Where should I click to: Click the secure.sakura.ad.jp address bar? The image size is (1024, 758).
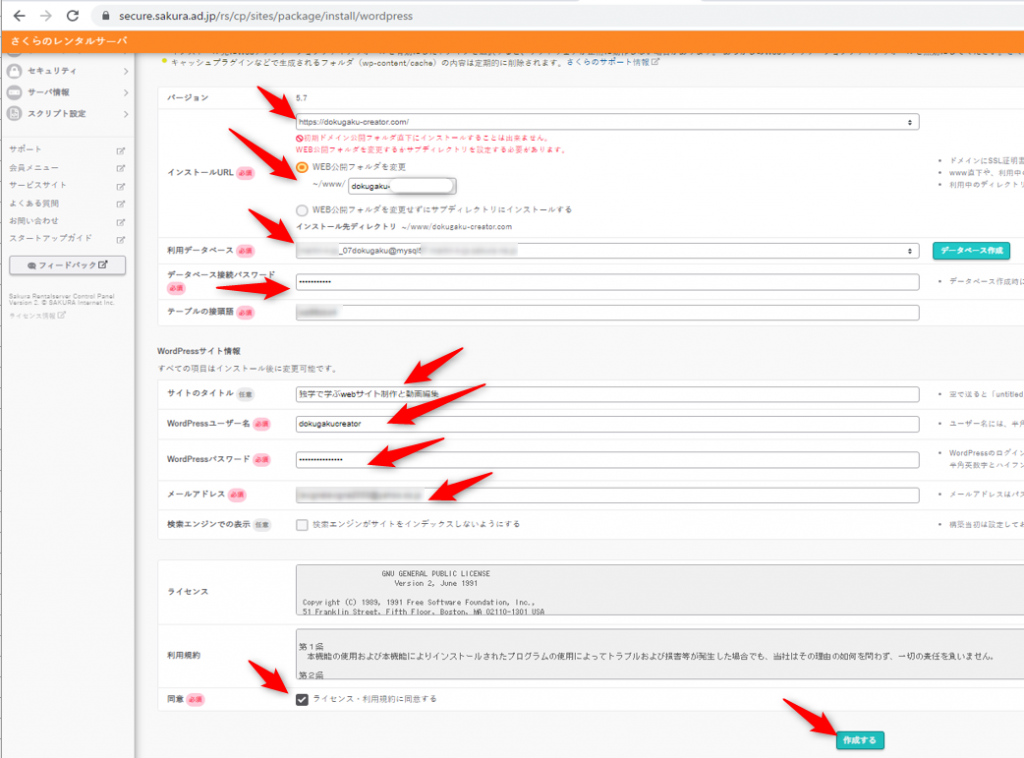point(265,16)
